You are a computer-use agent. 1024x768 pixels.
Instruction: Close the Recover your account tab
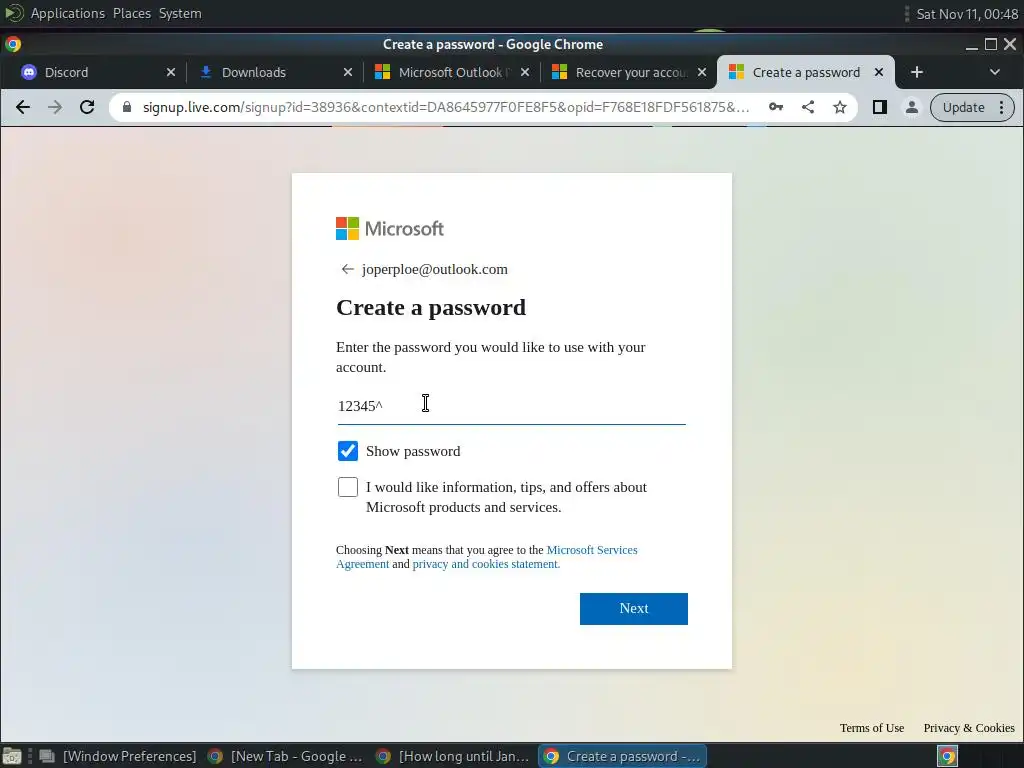pyautogui.click(x=702, y=72)
